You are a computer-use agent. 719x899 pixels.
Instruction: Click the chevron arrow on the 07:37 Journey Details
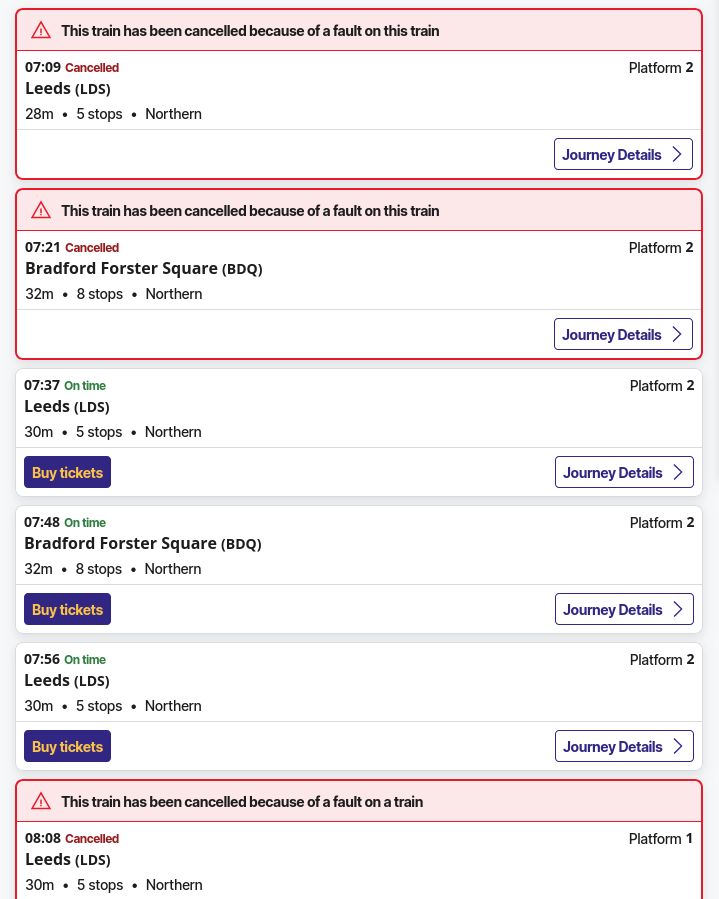click(677, 472)
